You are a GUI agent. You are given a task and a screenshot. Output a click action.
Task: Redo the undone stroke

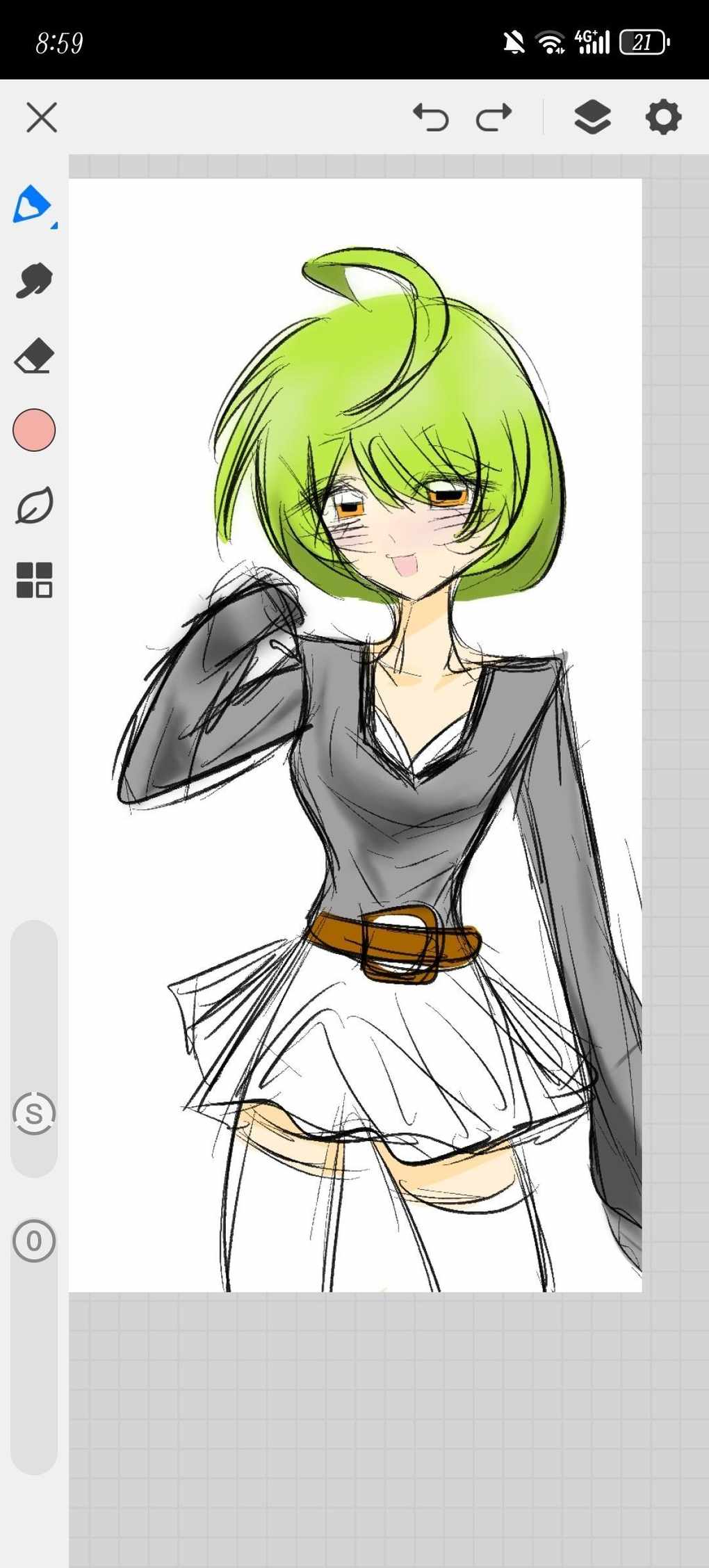494,117
